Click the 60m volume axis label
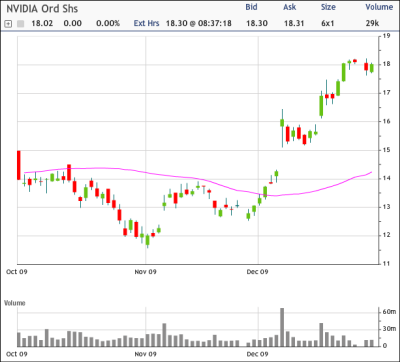The height and width of the screenshot is (362, 400). click(389, 312)
